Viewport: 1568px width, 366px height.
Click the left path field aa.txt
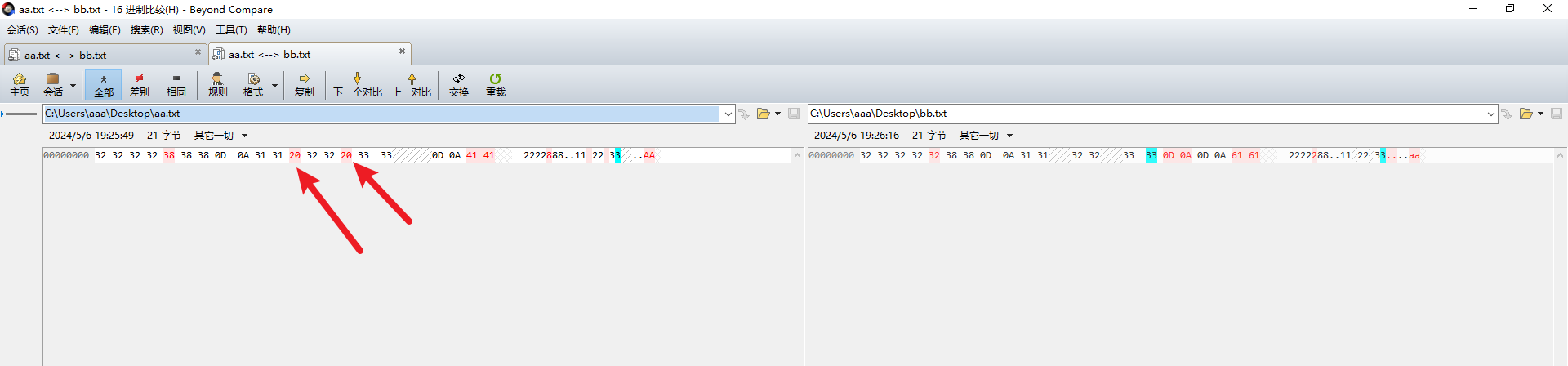(381, 114)
